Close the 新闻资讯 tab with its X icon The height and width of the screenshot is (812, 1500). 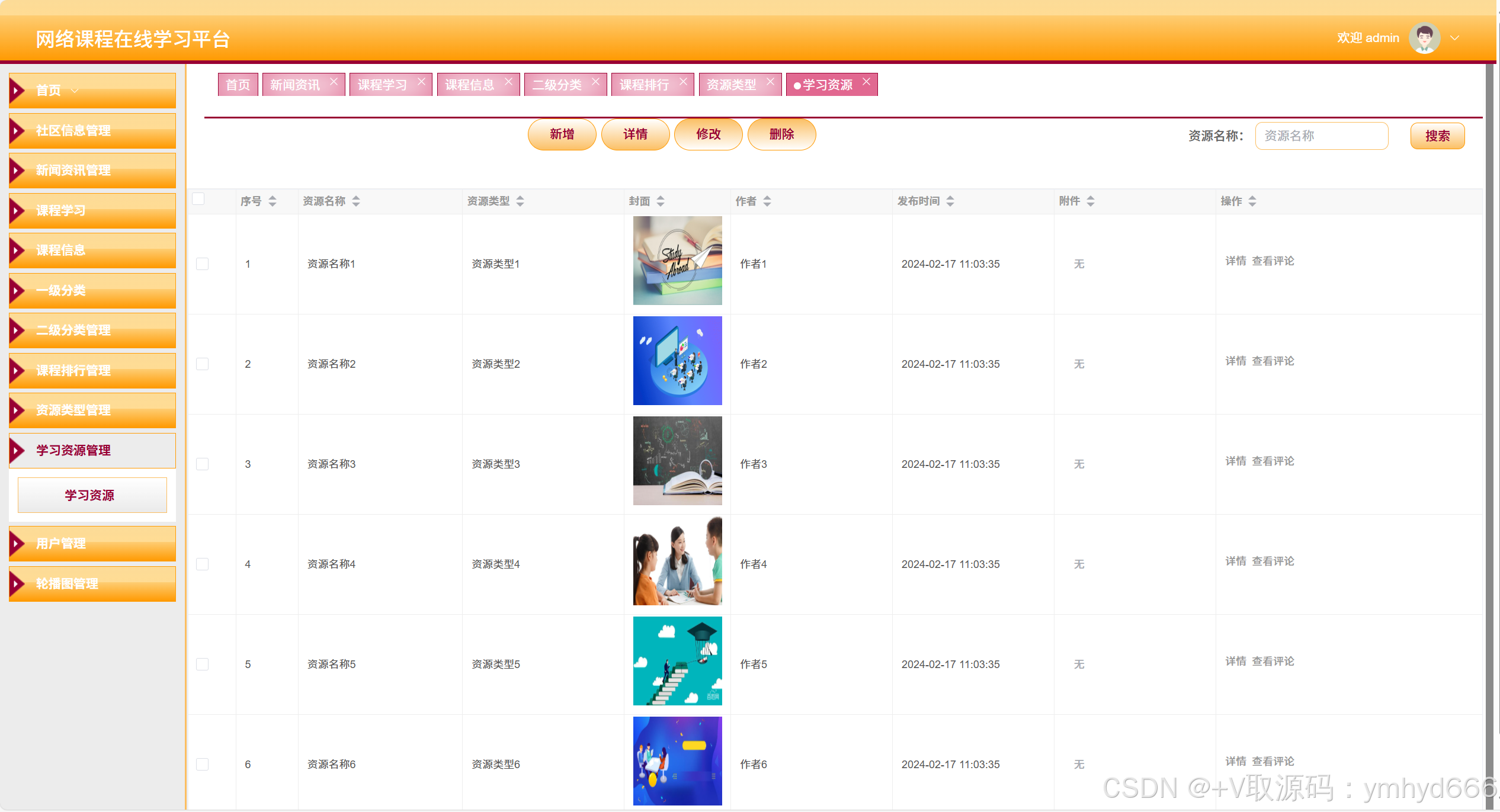click(x=334, y=82)
